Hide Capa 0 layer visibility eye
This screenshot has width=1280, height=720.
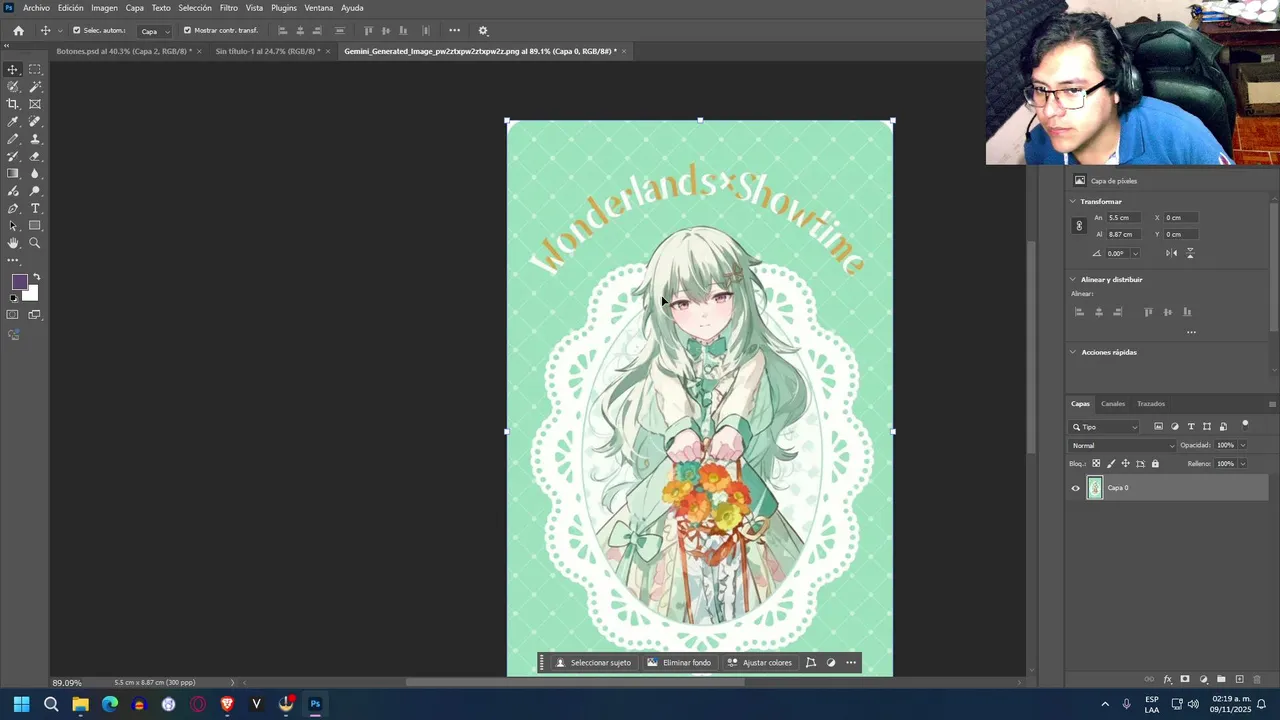(x=1076, y=488)
